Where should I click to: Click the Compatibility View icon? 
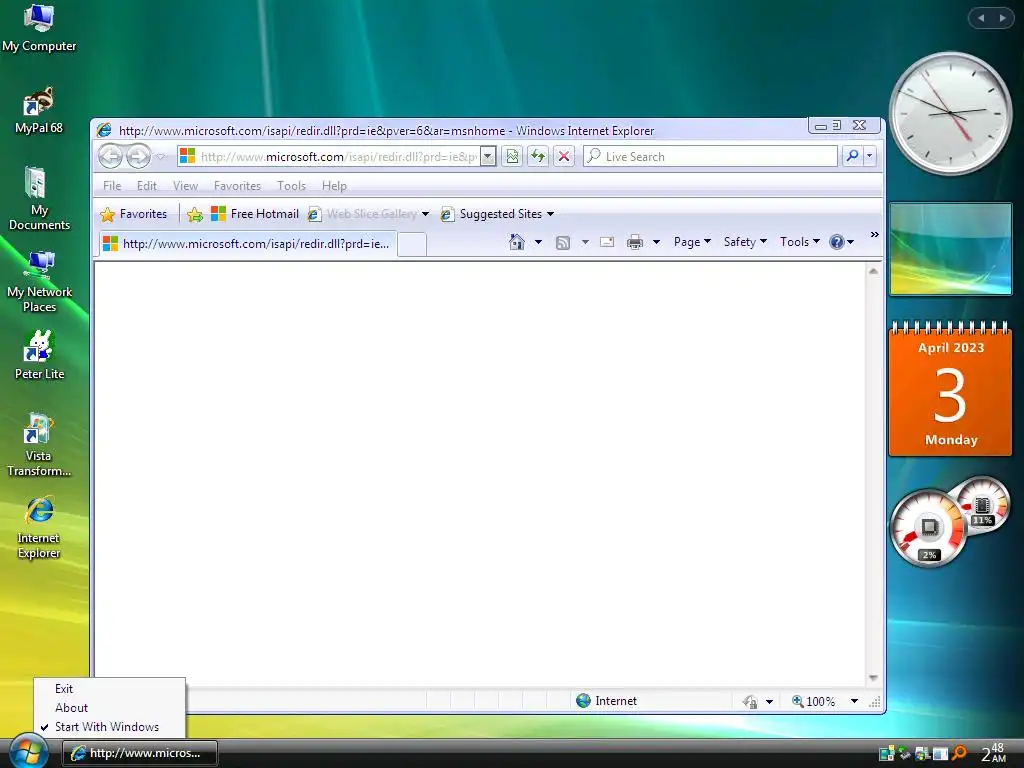(x=513, y=157)
